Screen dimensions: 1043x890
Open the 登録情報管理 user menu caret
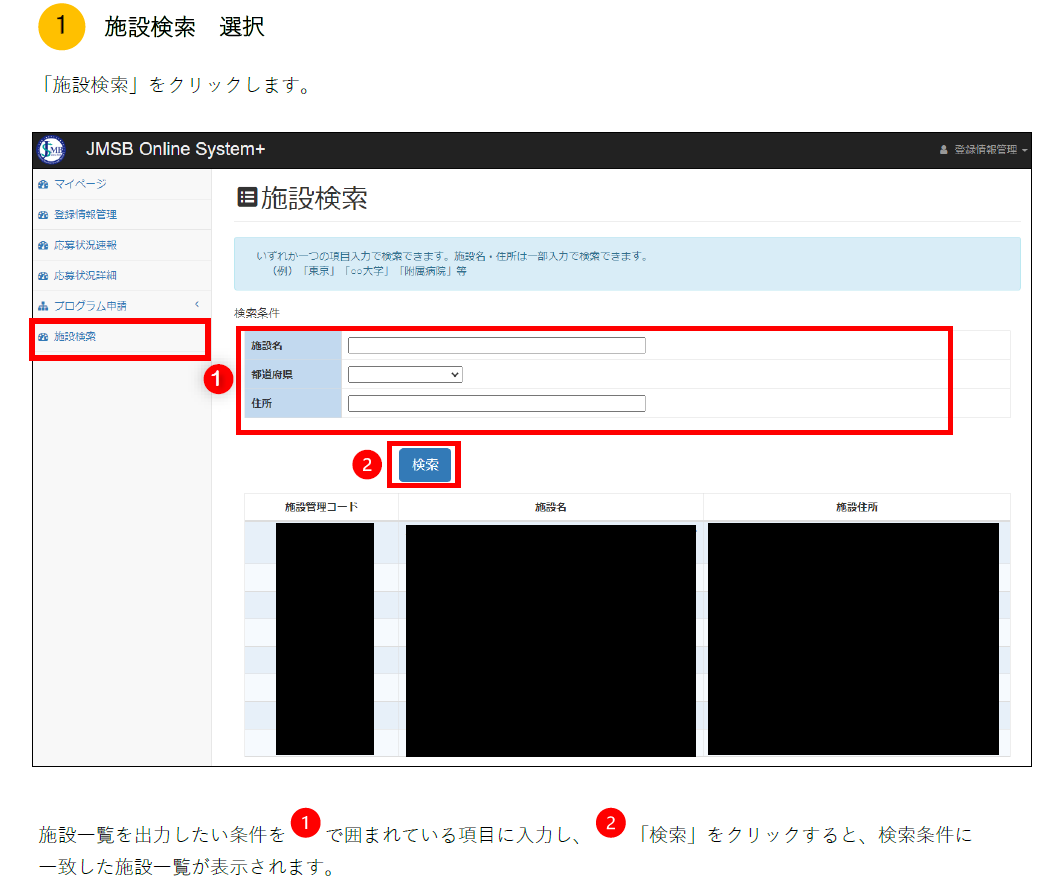1024,151
